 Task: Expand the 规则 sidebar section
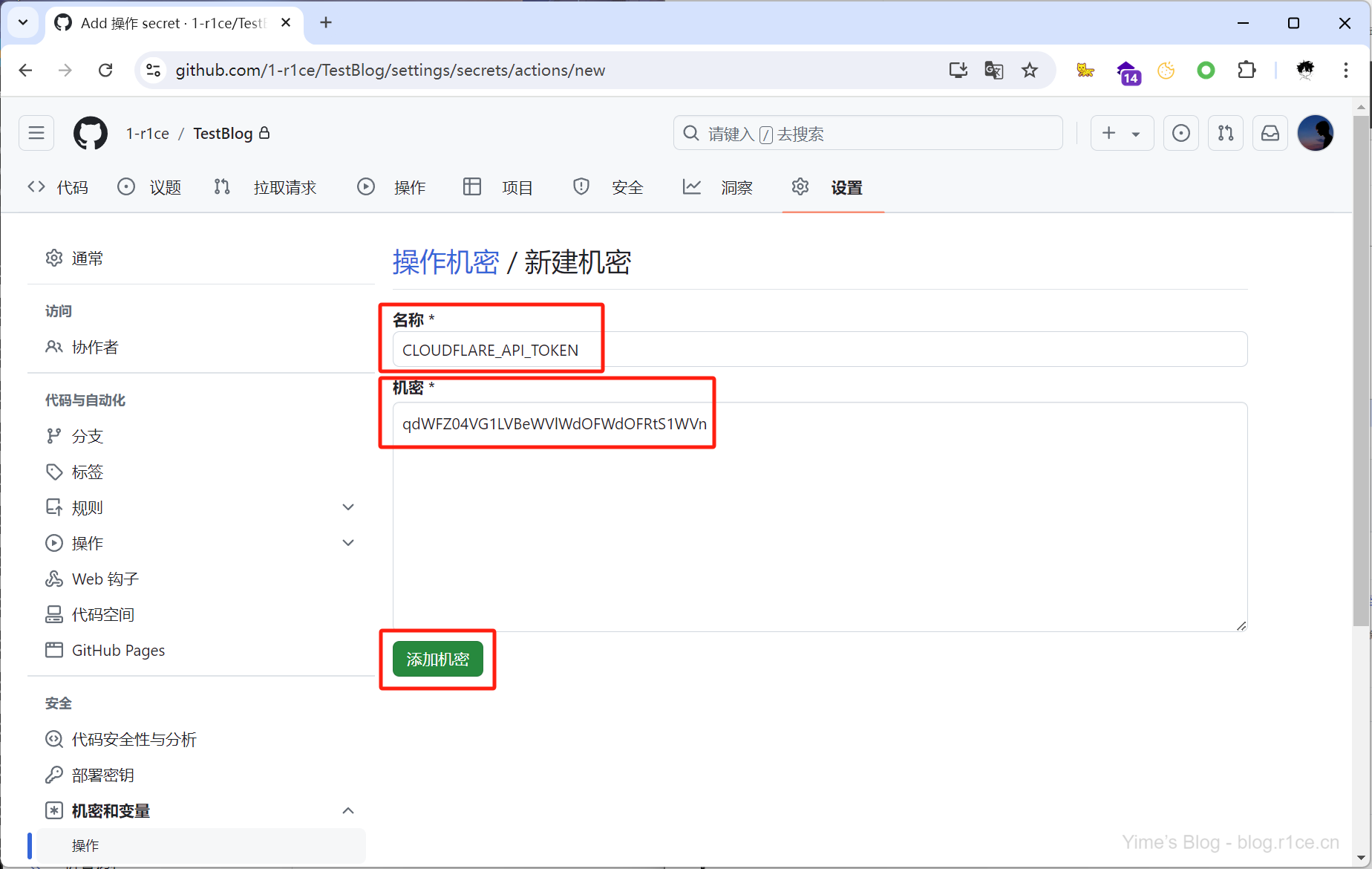(347, 508)
